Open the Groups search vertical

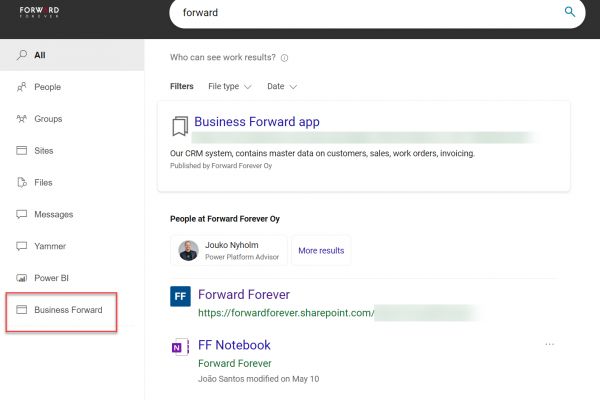point(48,119)
